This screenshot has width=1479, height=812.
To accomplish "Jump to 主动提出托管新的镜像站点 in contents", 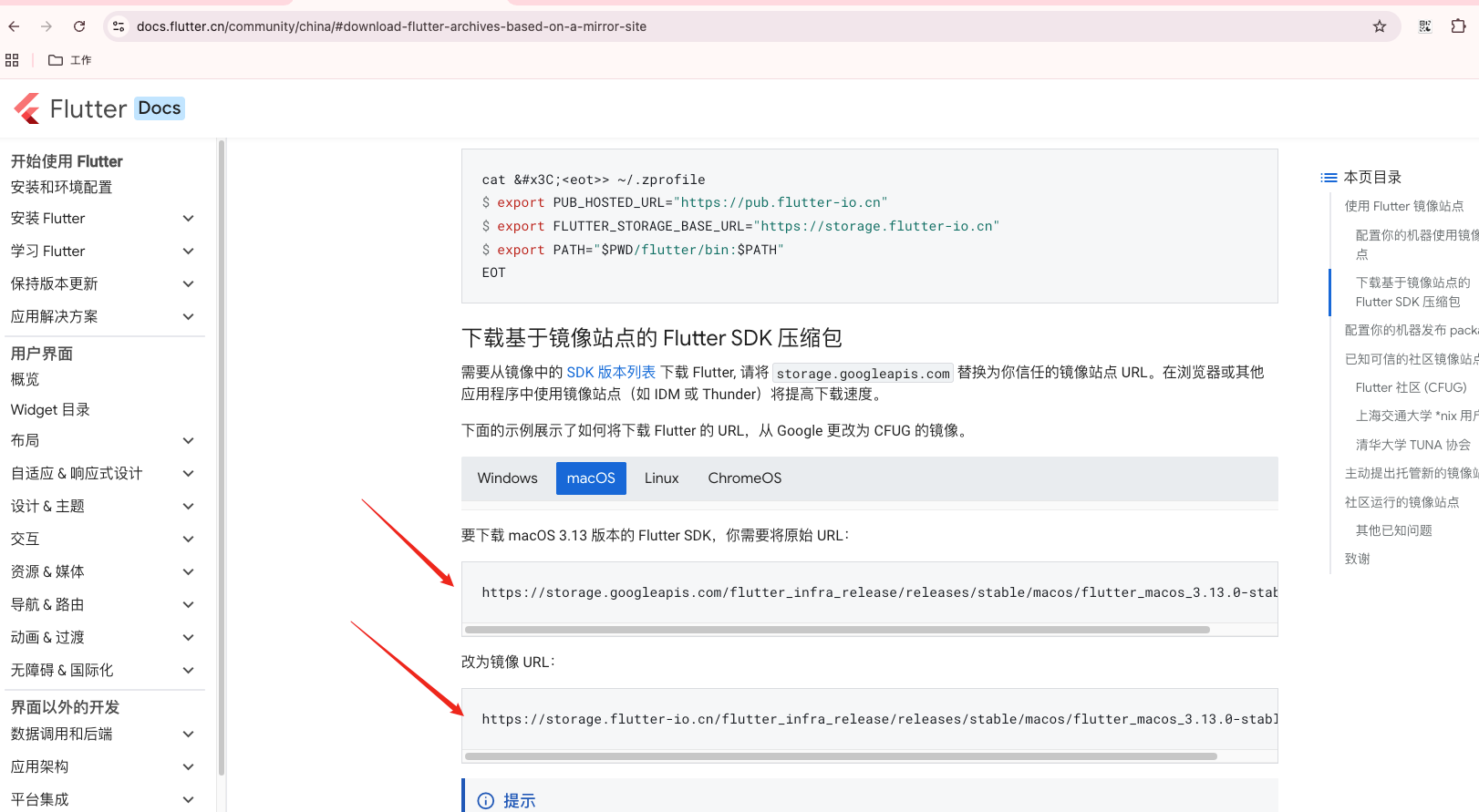I will (x=1412, y=473).
